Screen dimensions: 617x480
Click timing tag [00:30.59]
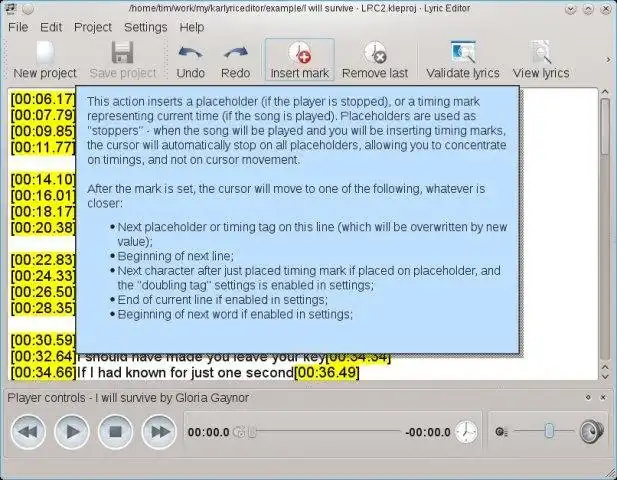43,340
